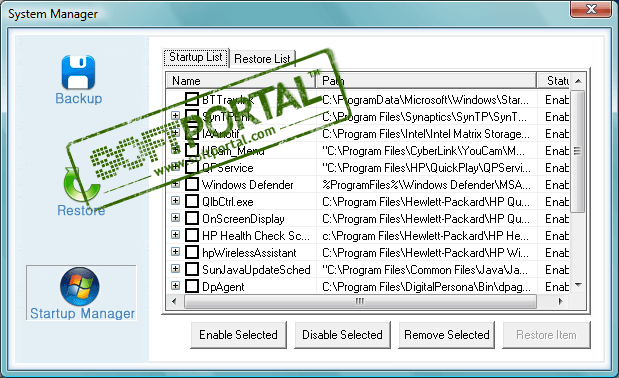This screenshot has width=619, height=378.
Task: Click the vertical scrollbar thumb
Action: click(x=578, y=152)
